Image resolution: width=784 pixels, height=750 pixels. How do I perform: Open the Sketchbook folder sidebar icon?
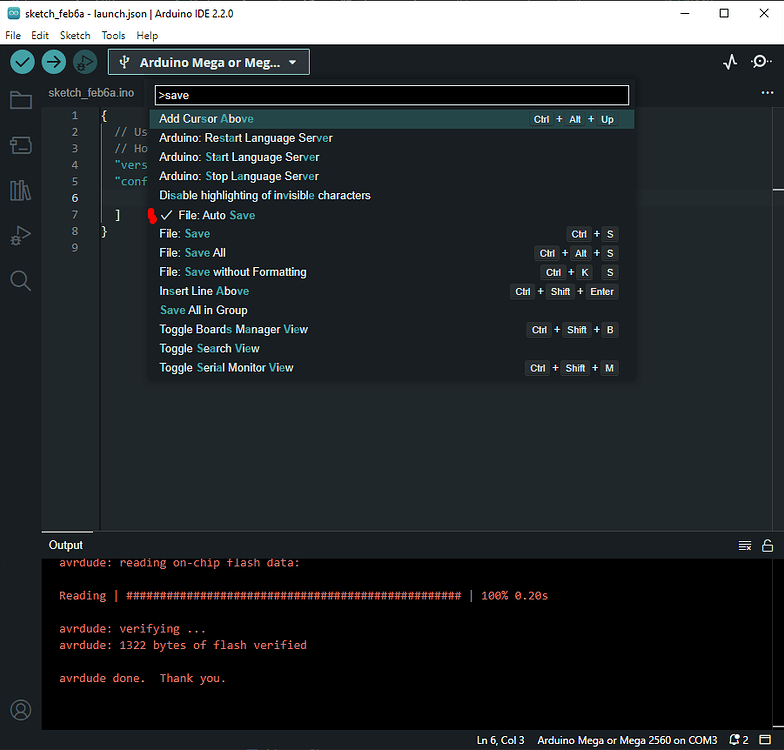pyautogui.click(x=20, y=100)
